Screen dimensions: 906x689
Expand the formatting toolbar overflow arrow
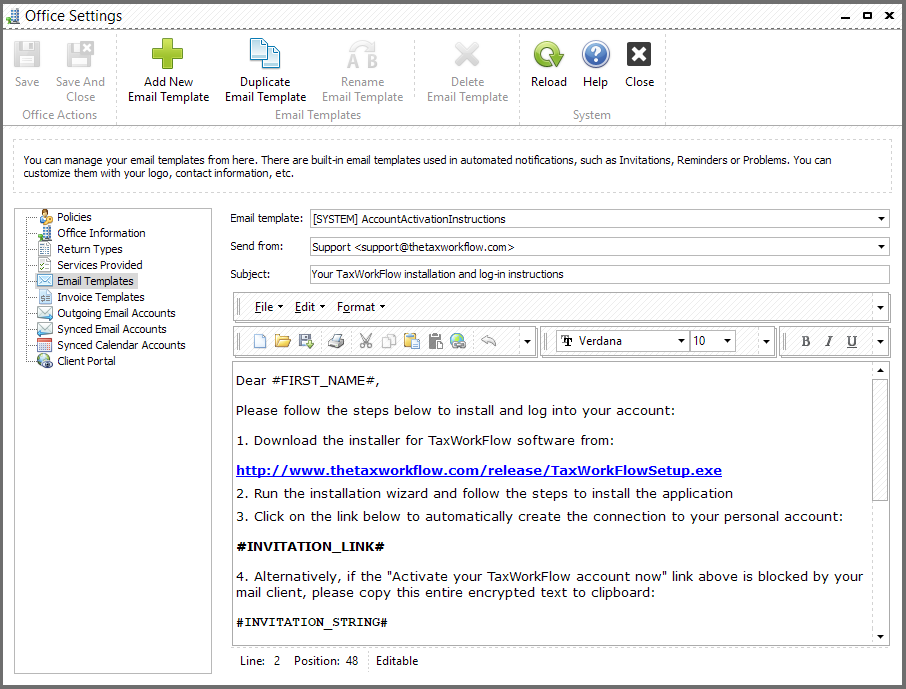[880, 342]
